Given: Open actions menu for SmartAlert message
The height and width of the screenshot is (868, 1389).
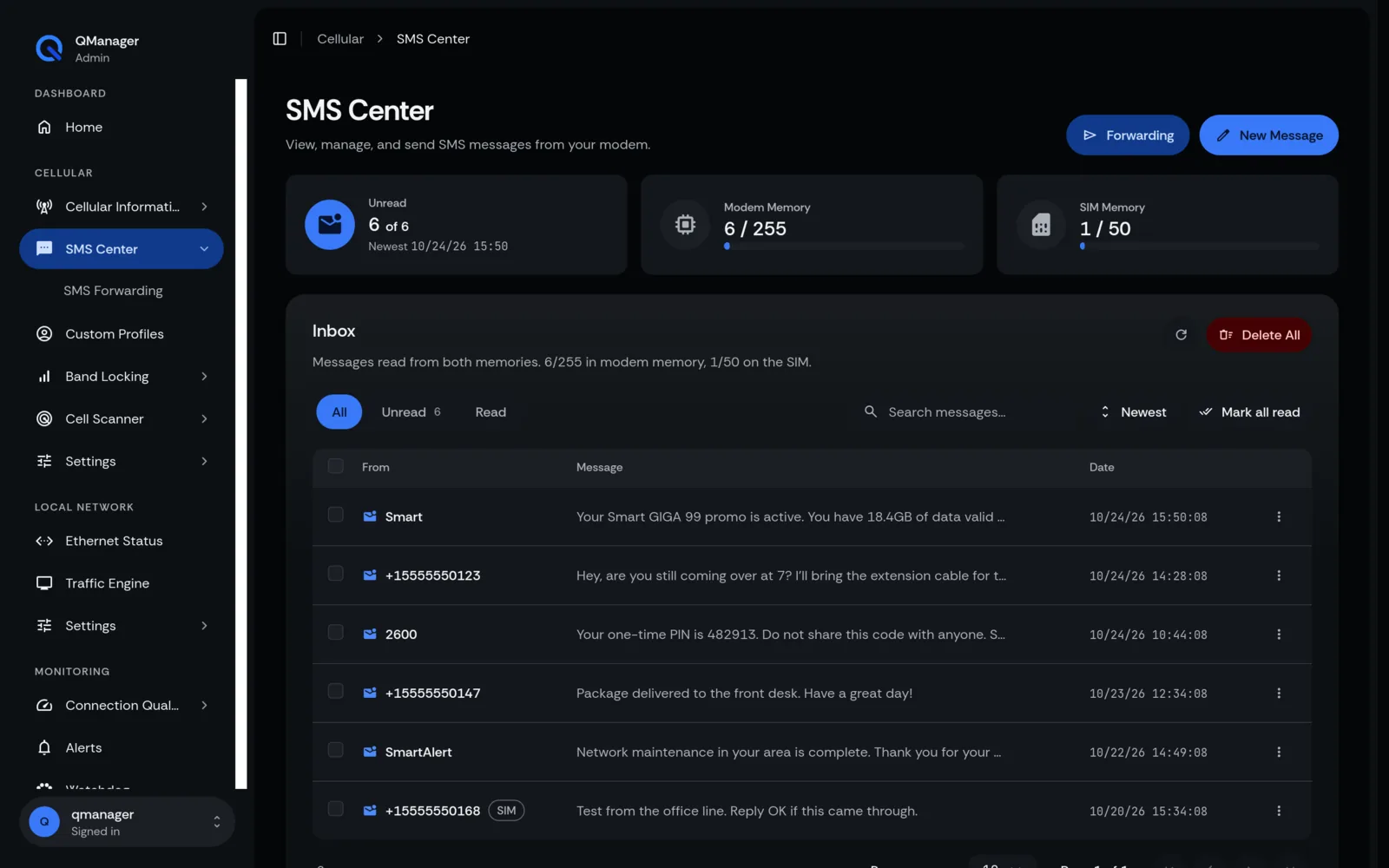Looking at the screenshot, I should (1279, 753).
